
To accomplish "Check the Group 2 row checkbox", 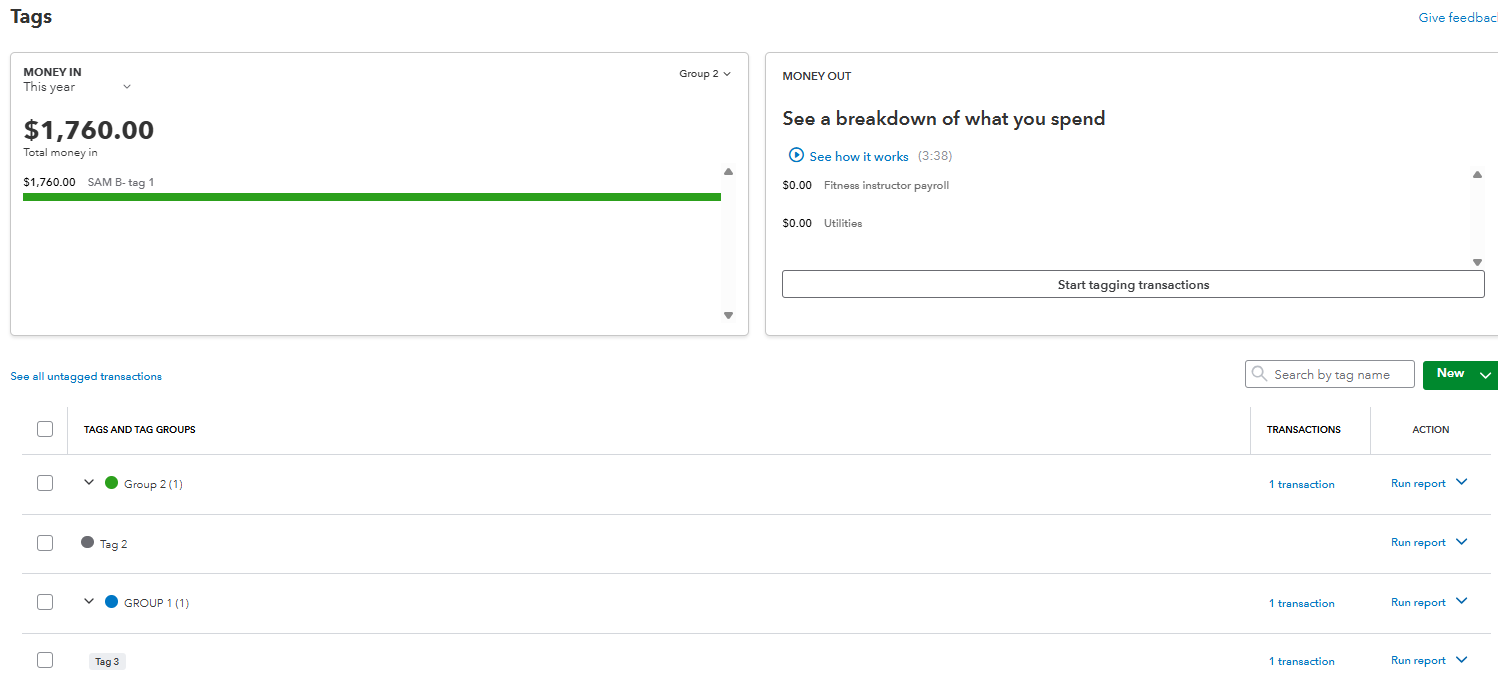I will pos(45,483).
